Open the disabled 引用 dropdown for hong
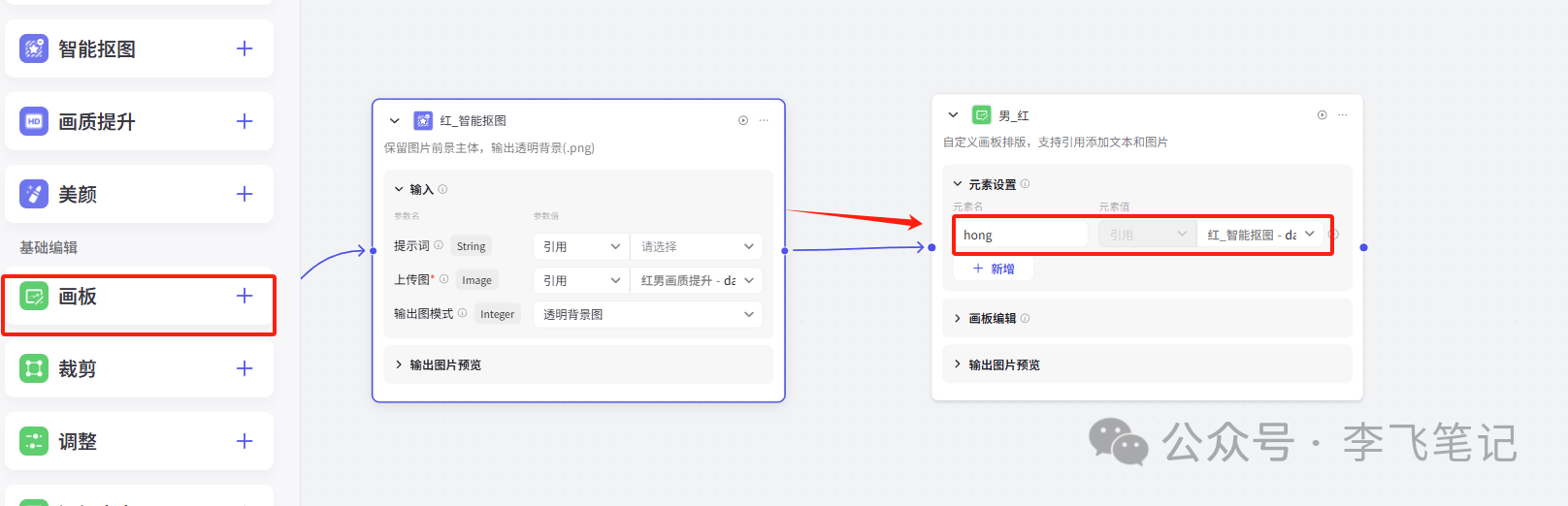The image size is (1568, 506). (x=1148, y=235)
